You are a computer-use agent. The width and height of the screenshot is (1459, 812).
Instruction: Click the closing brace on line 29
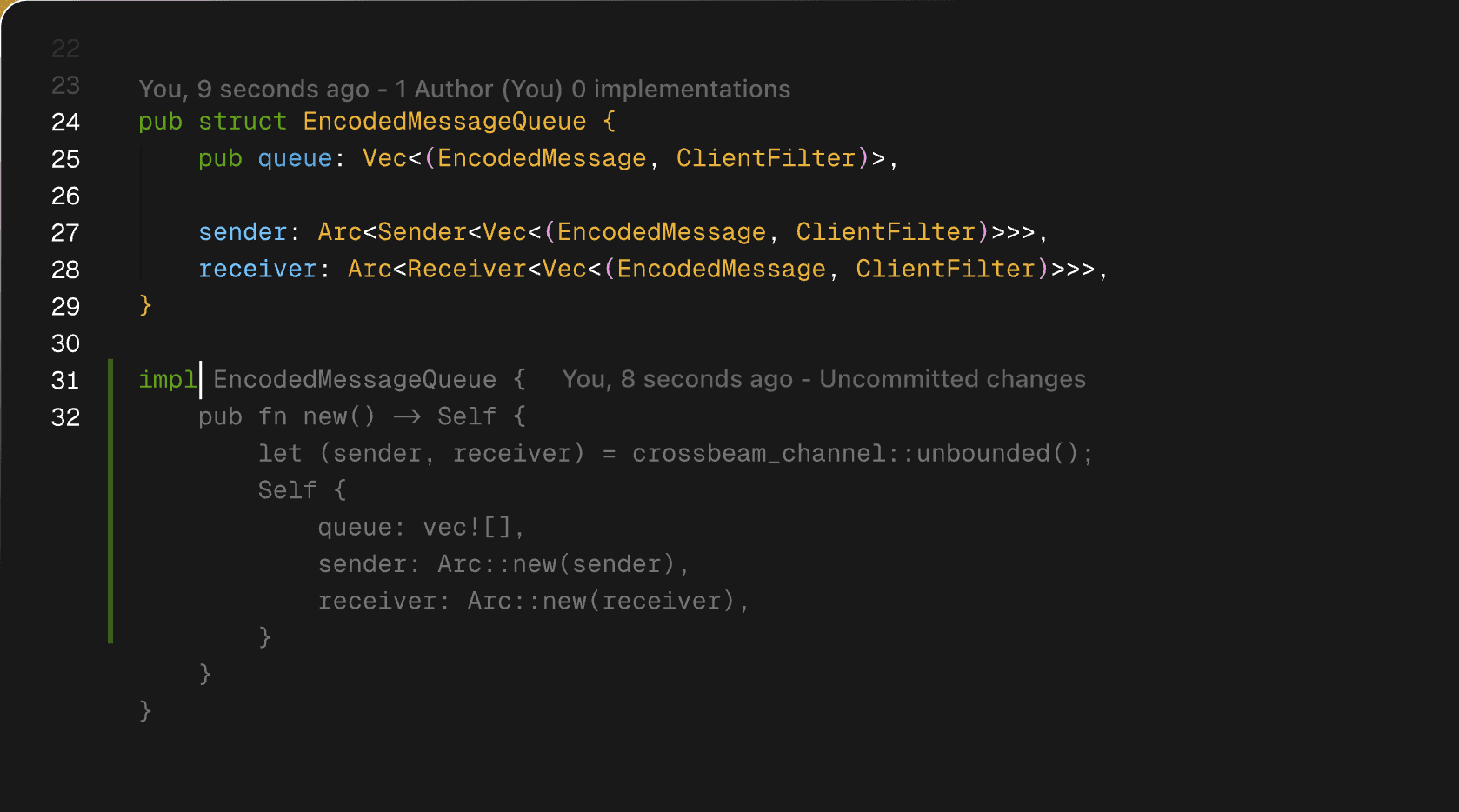pos(145,306)
